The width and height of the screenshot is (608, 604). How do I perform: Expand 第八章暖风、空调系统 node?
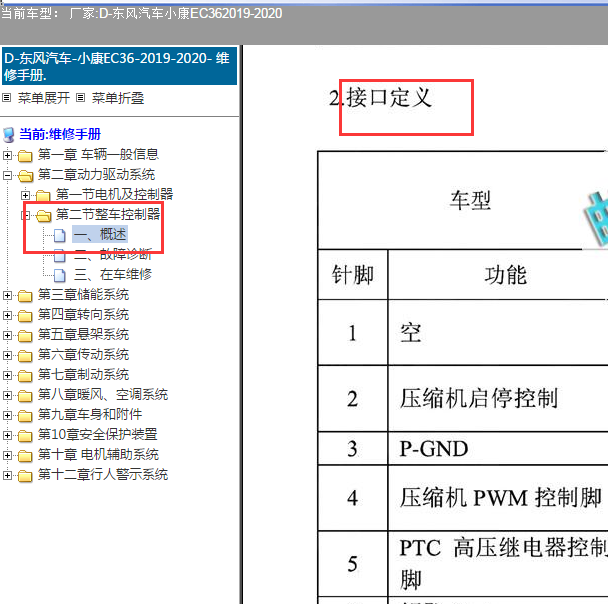tap(7, 395)
